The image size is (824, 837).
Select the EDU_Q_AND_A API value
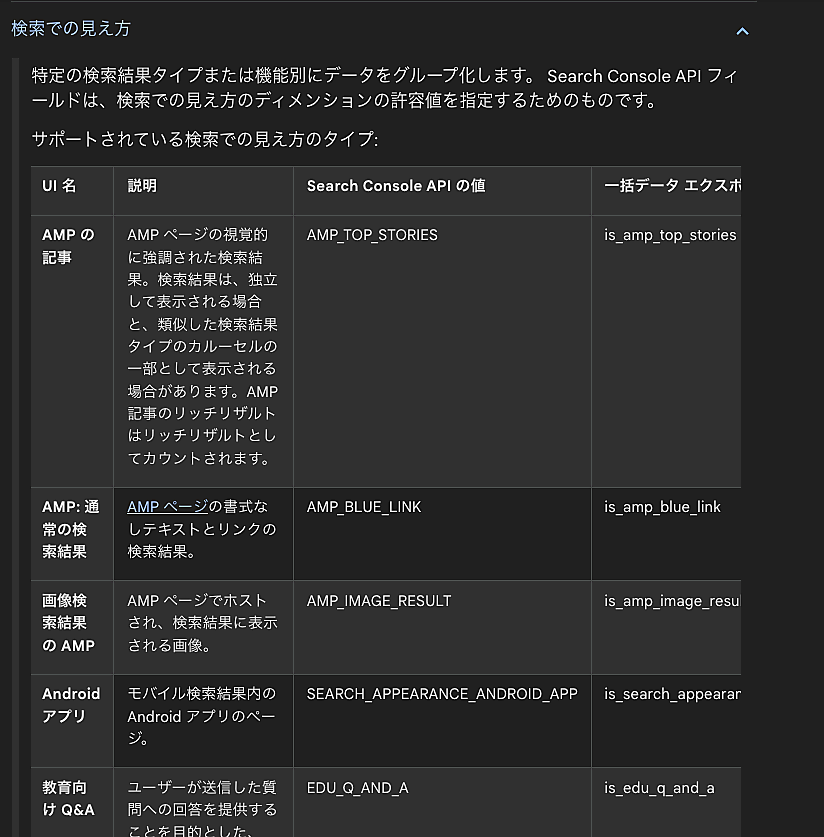357,788
